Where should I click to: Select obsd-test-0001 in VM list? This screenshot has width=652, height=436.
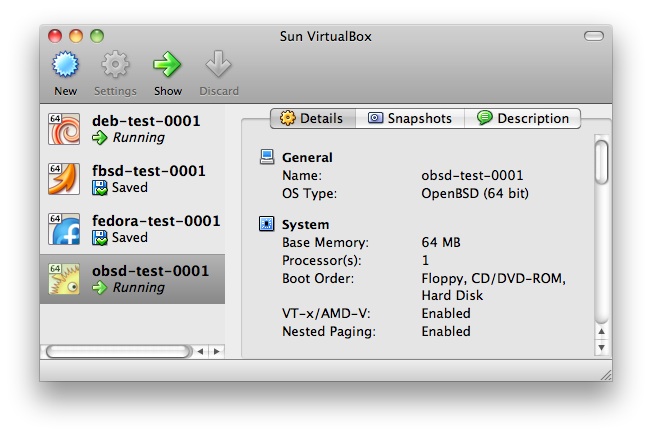(x=133, y=279)
